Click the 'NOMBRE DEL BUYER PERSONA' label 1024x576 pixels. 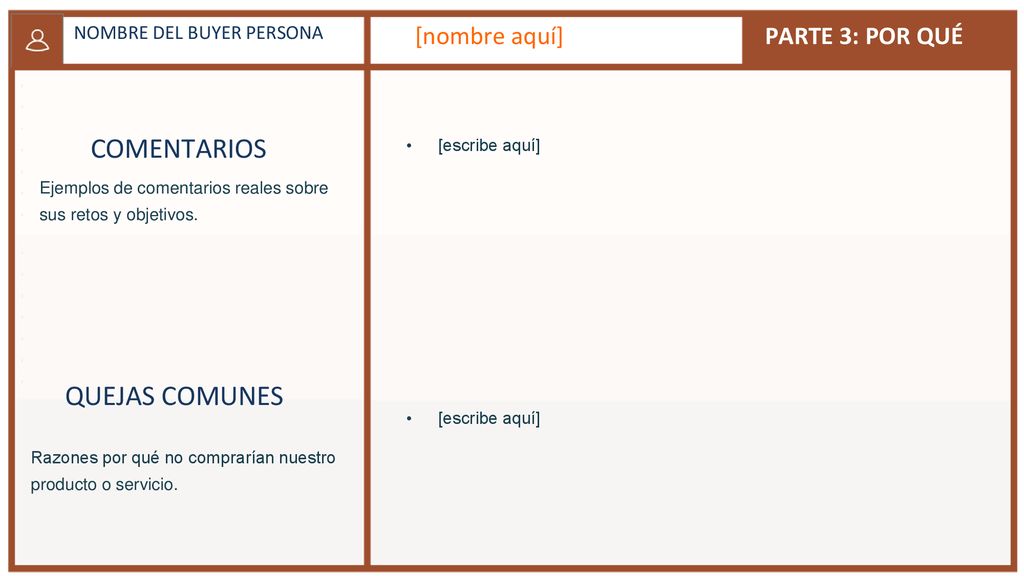(199, 33)
